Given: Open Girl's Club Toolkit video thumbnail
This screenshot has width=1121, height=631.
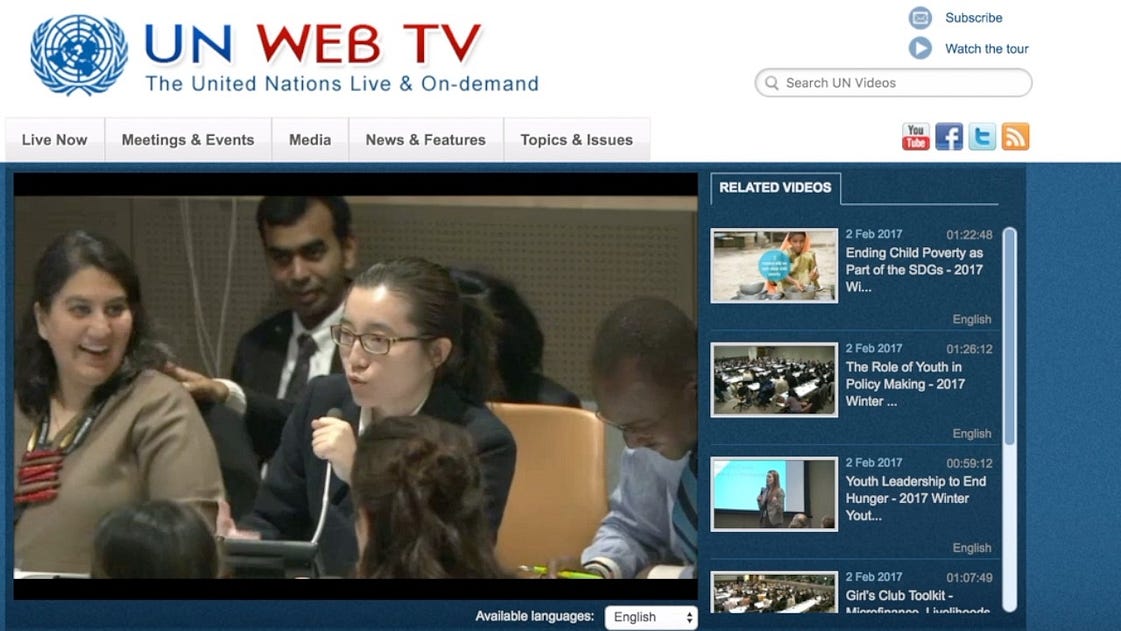Looking at the screenshot, I should point(774,592).
